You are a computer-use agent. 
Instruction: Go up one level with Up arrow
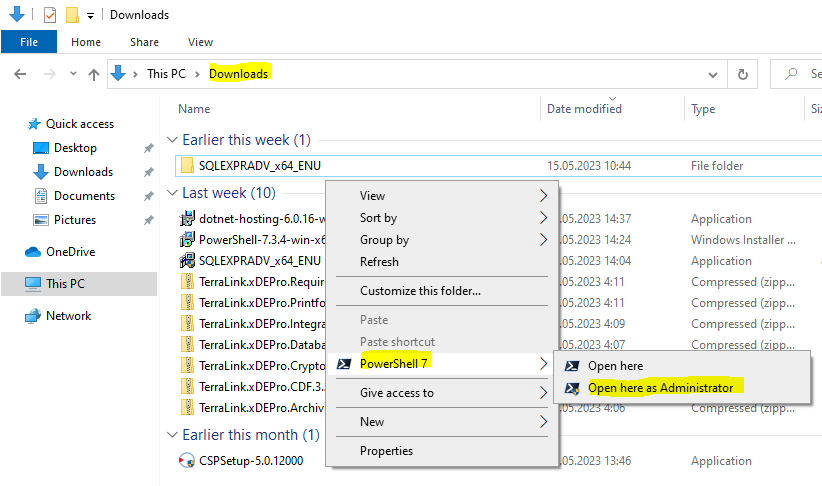click(x=94, y=74)
